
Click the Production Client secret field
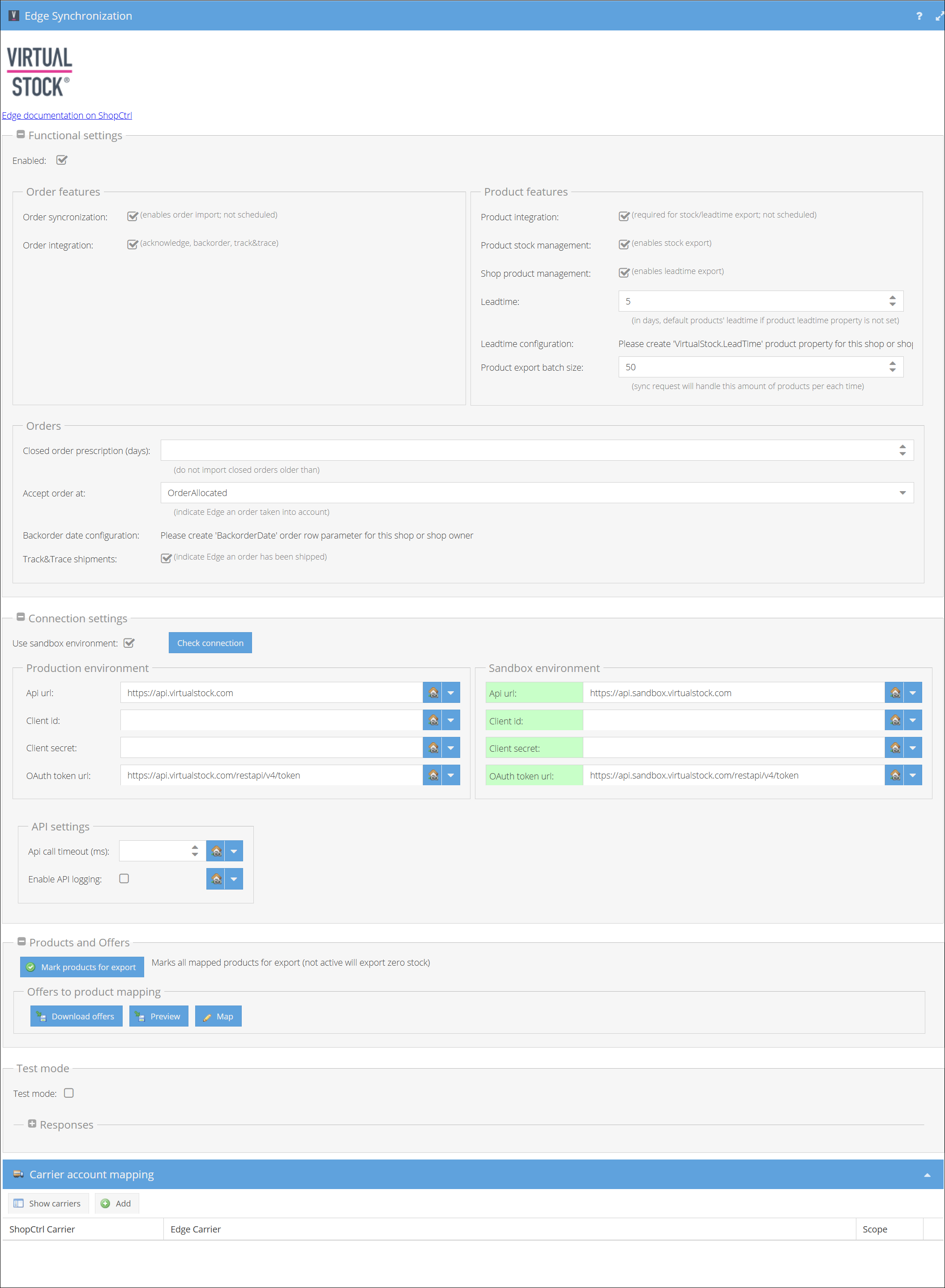click(271, 748)
